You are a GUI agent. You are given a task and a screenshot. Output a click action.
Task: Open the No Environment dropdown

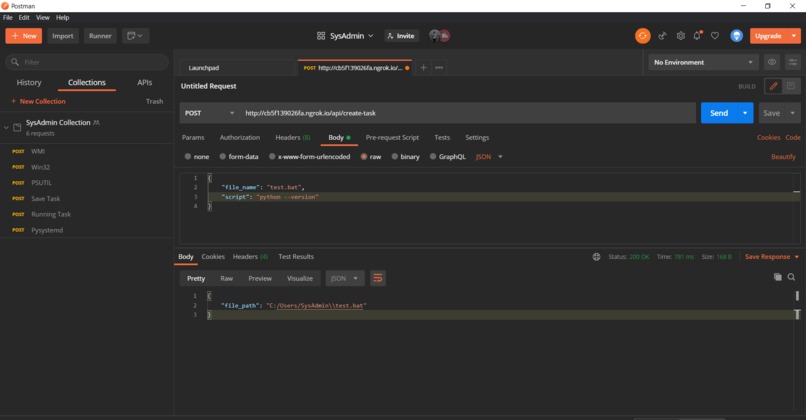pos(703,62)
